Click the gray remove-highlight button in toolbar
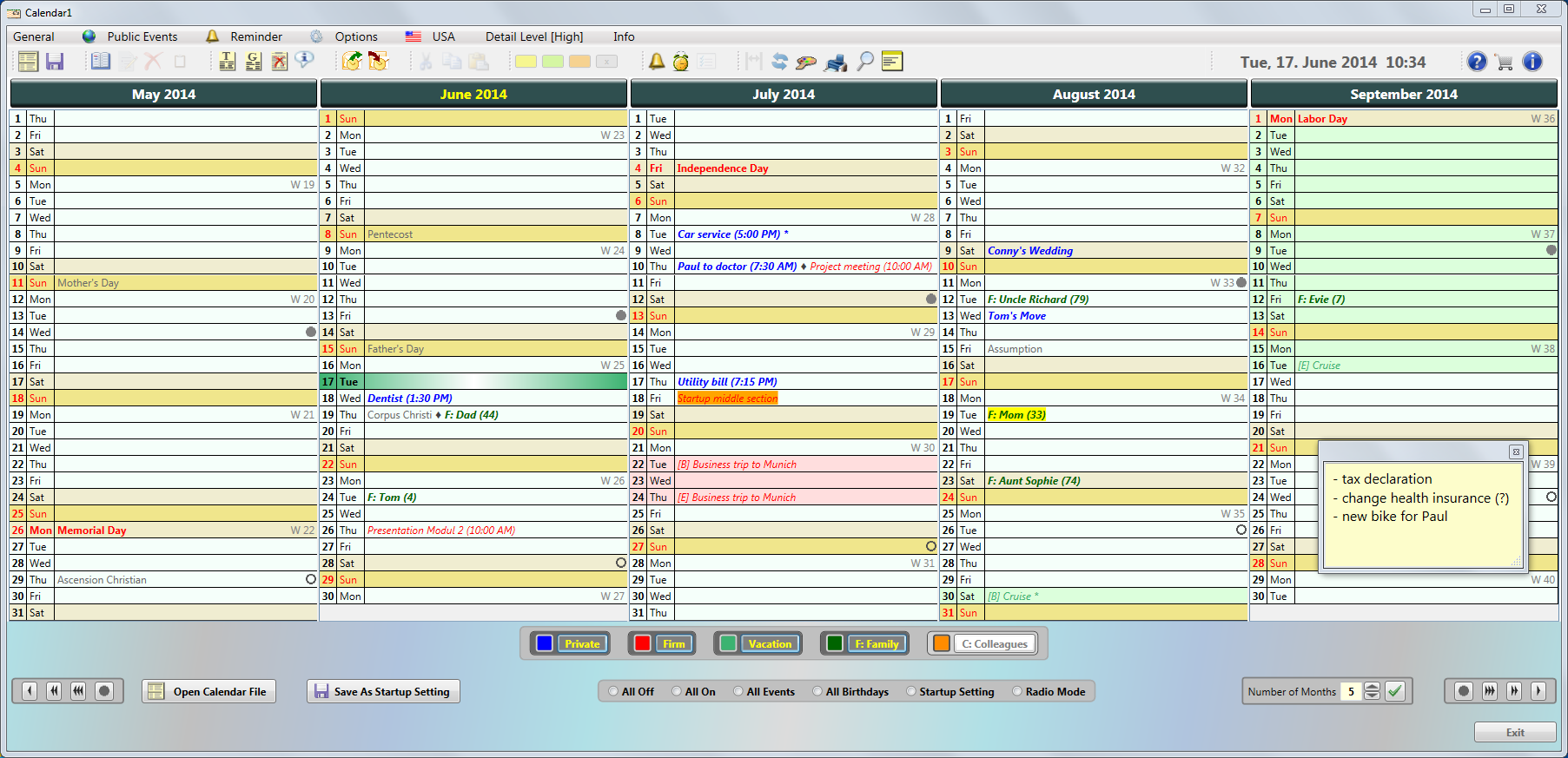This screenshot has height=758, width=1568. [x=606, y=62]
